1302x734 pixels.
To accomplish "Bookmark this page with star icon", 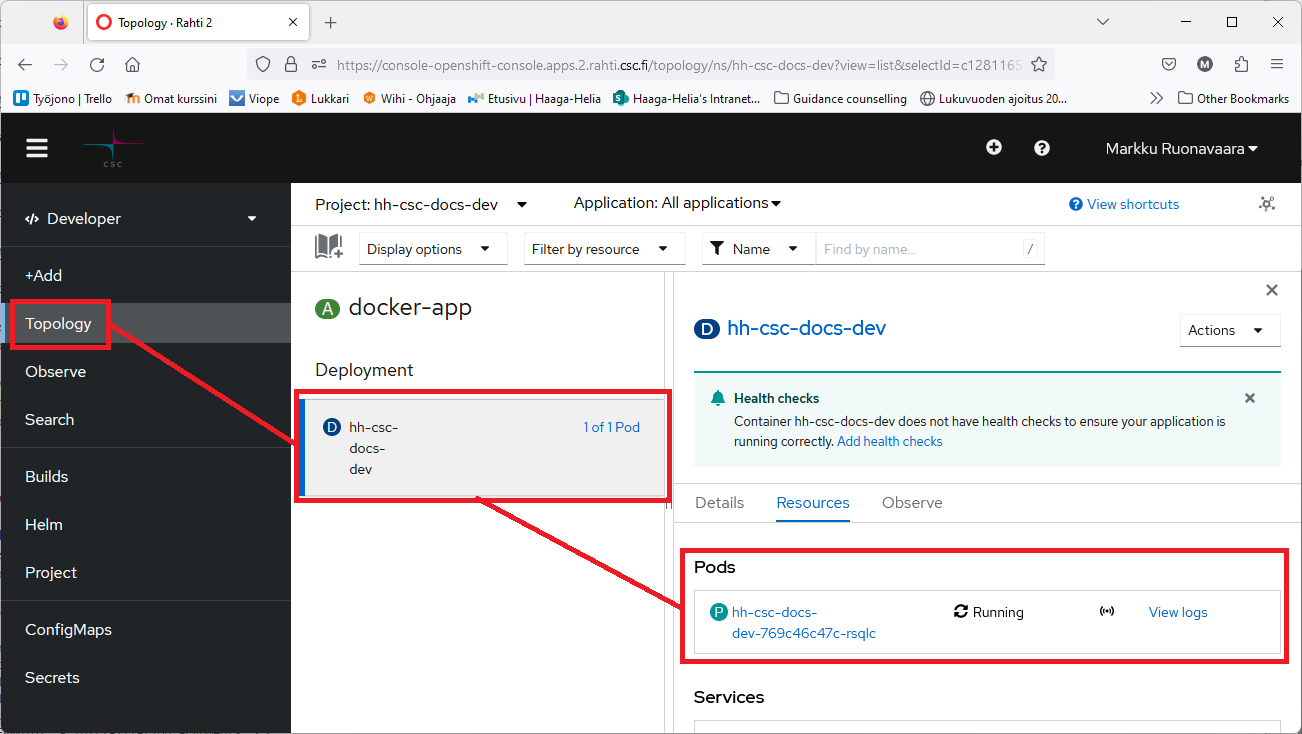I will [x=1039, y=65].
